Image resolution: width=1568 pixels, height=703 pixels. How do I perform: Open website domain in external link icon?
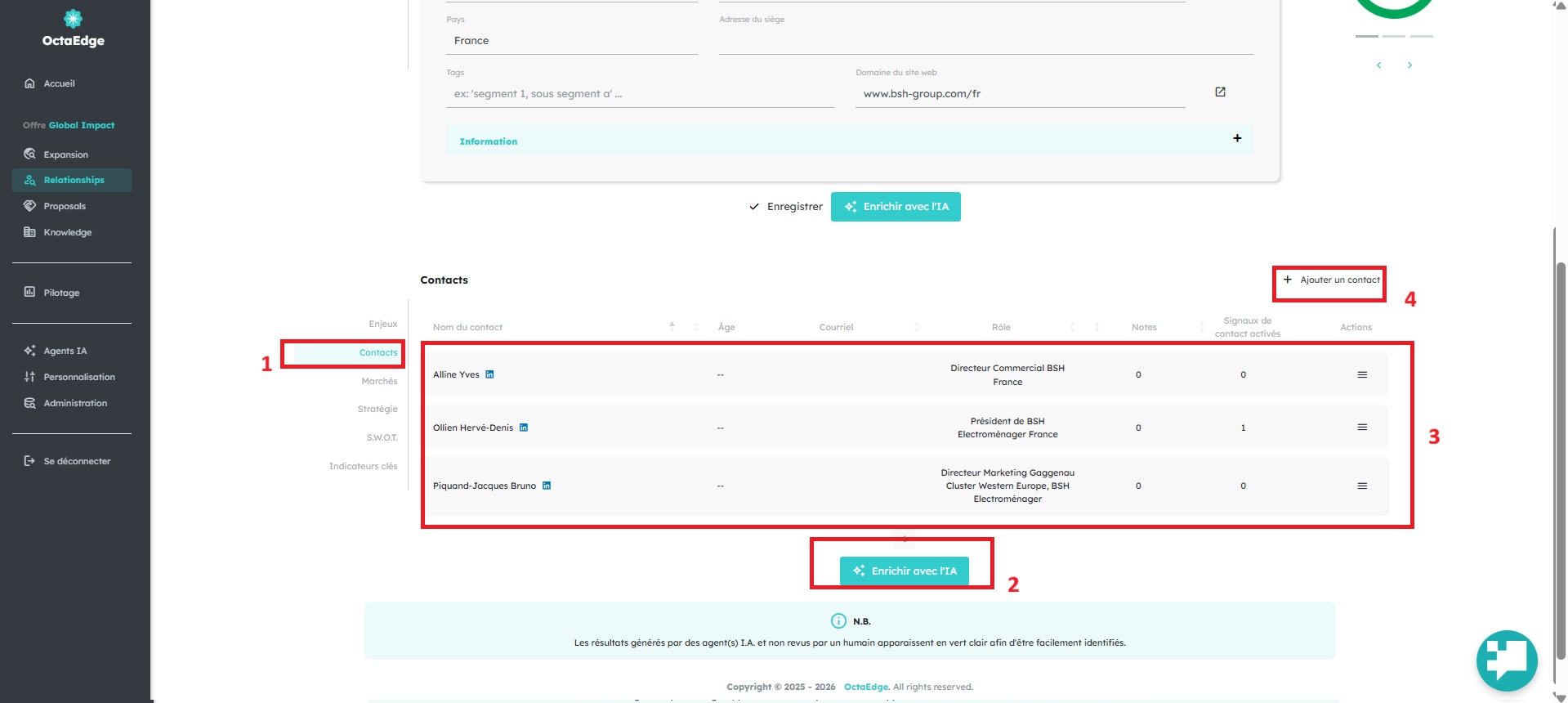click(x=1220, y=92)
